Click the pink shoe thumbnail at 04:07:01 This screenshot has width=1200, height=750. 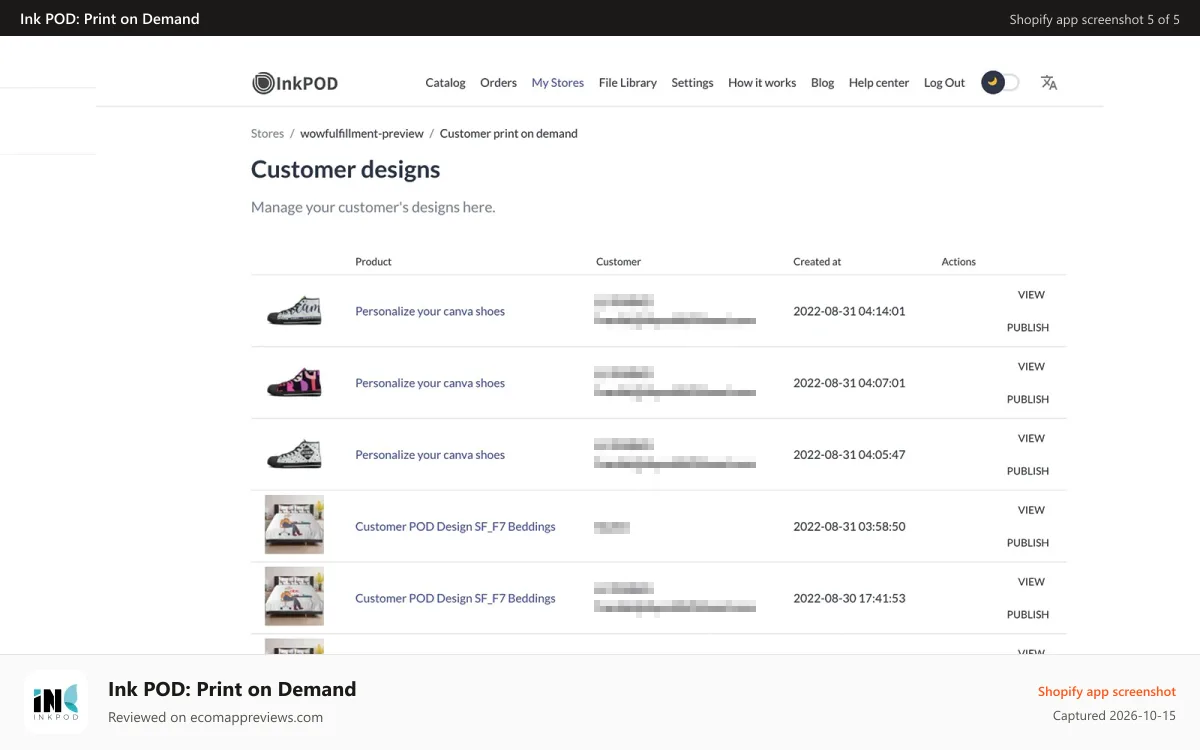point(294,383)
